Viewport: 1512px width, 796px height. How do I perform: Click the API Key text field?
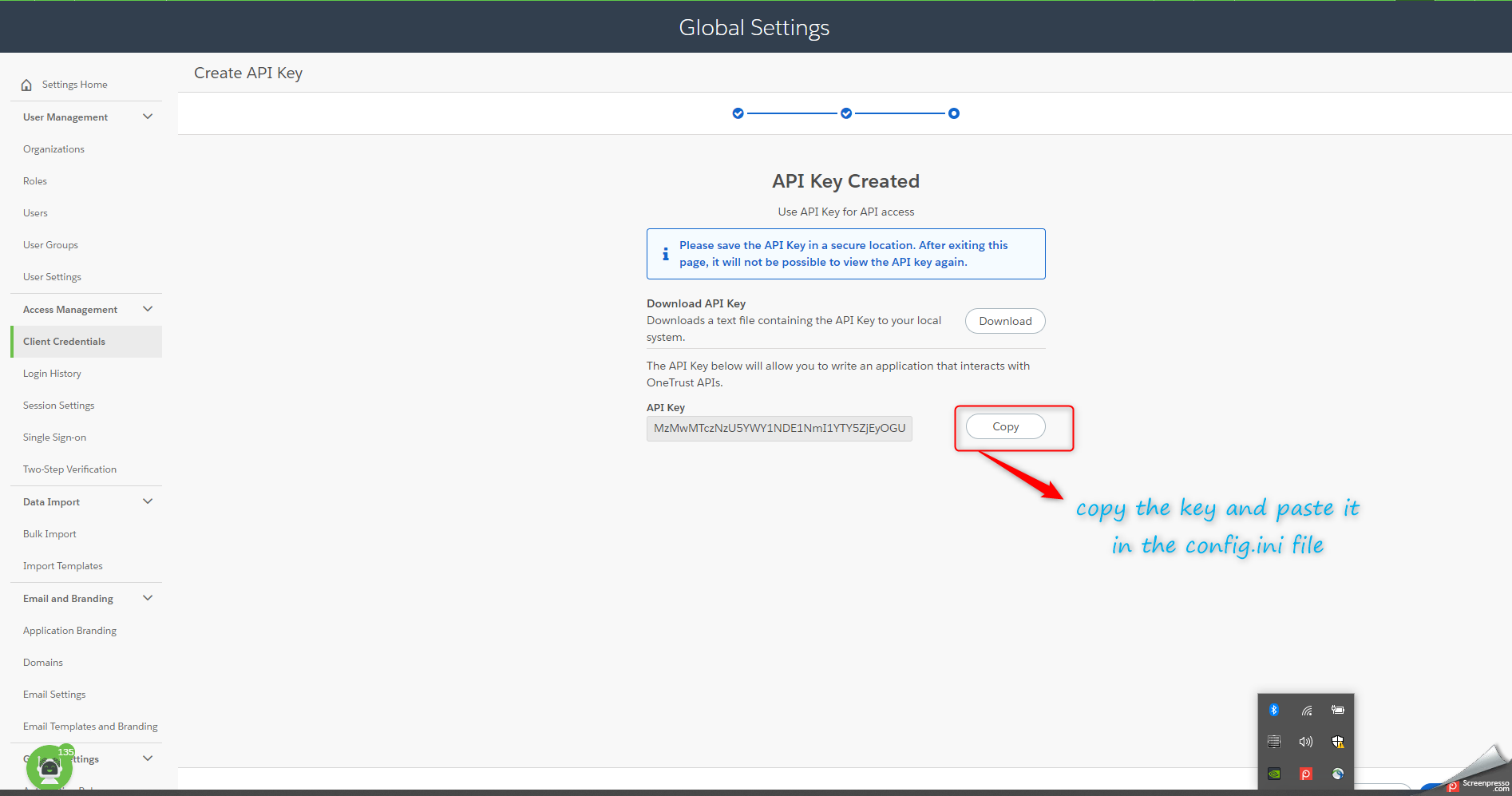point(779,428)
